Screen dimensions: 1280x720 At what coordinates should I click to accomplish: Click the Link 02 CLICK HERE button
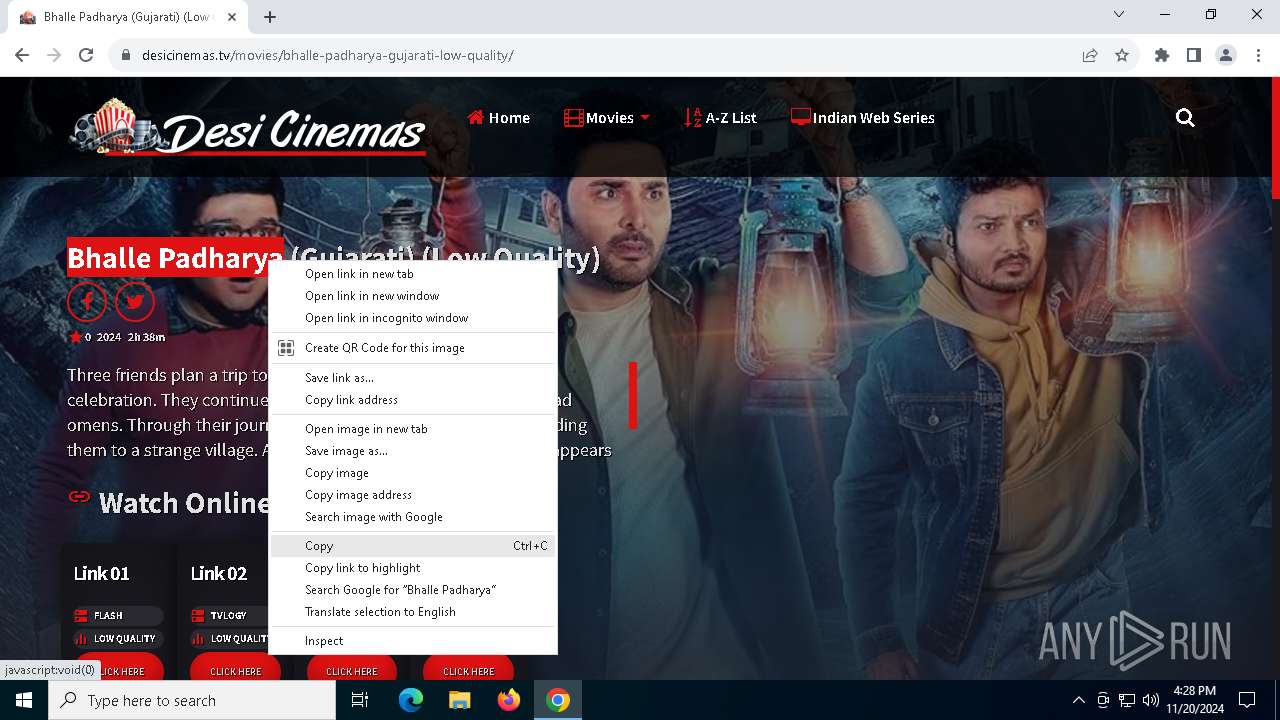(235, 670)
